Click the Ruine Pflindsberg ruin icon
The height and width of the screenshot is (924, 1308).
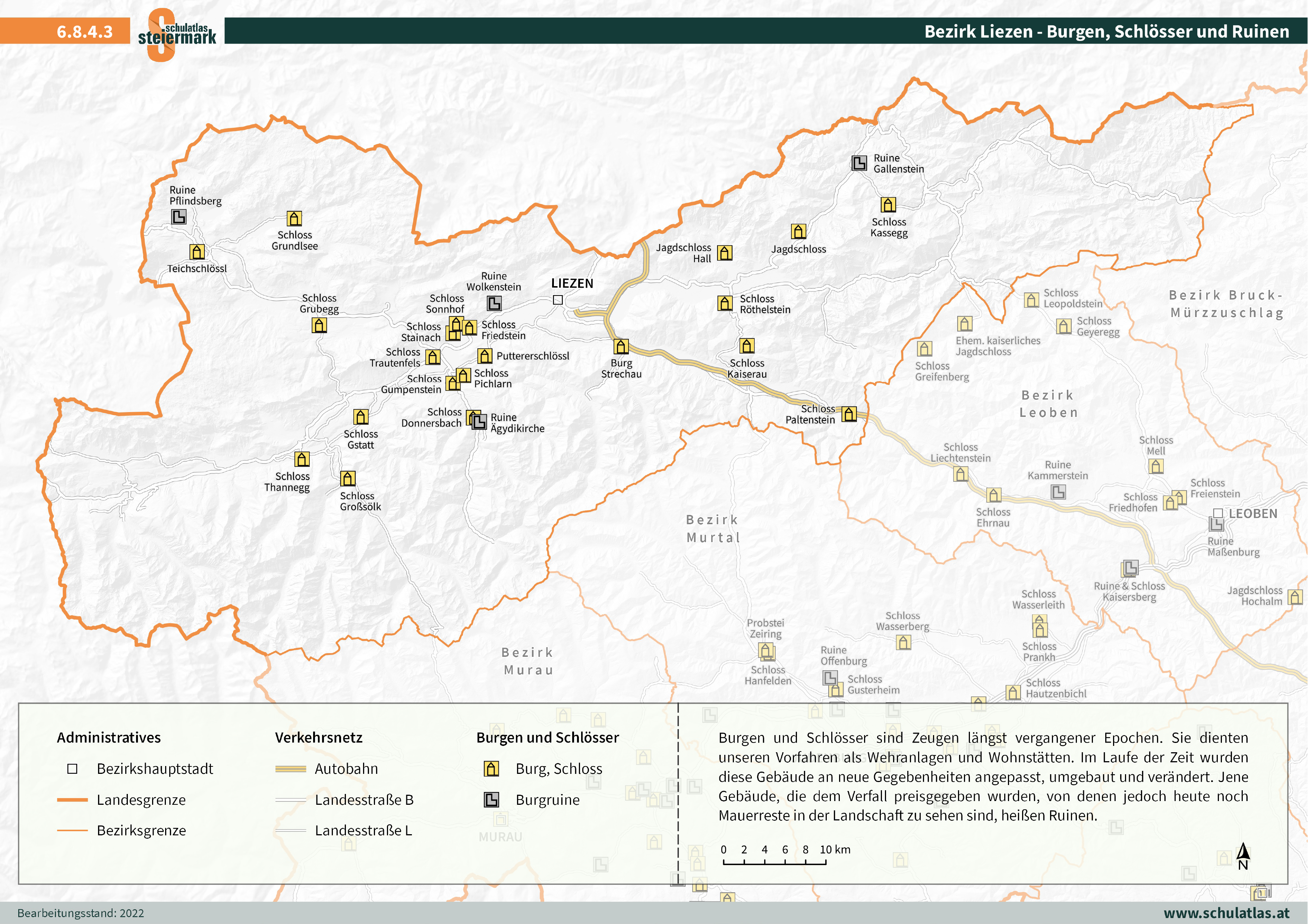click(179, 216)
